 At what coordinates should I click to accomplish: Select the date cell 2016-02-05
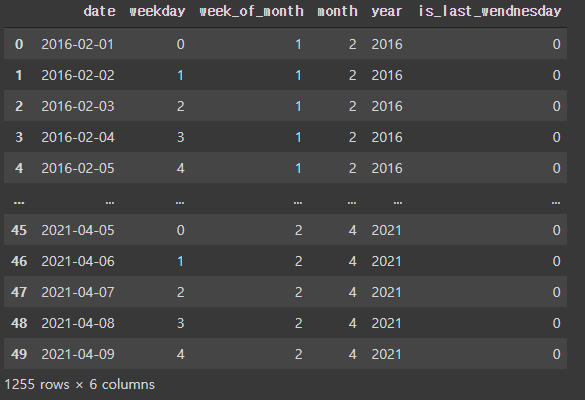point(78,168)
